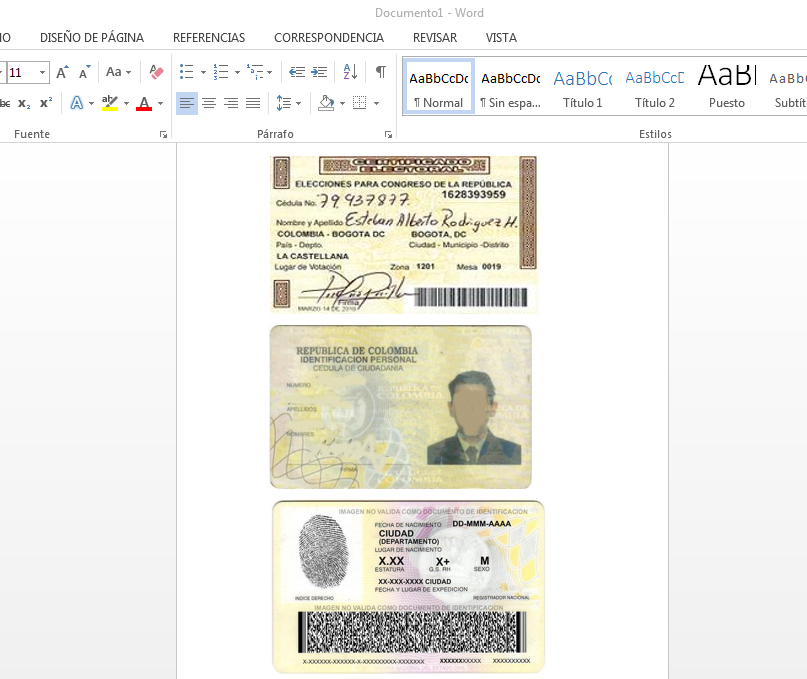
Task: Open the font size dropdown
Action: [x=43, y=73]
